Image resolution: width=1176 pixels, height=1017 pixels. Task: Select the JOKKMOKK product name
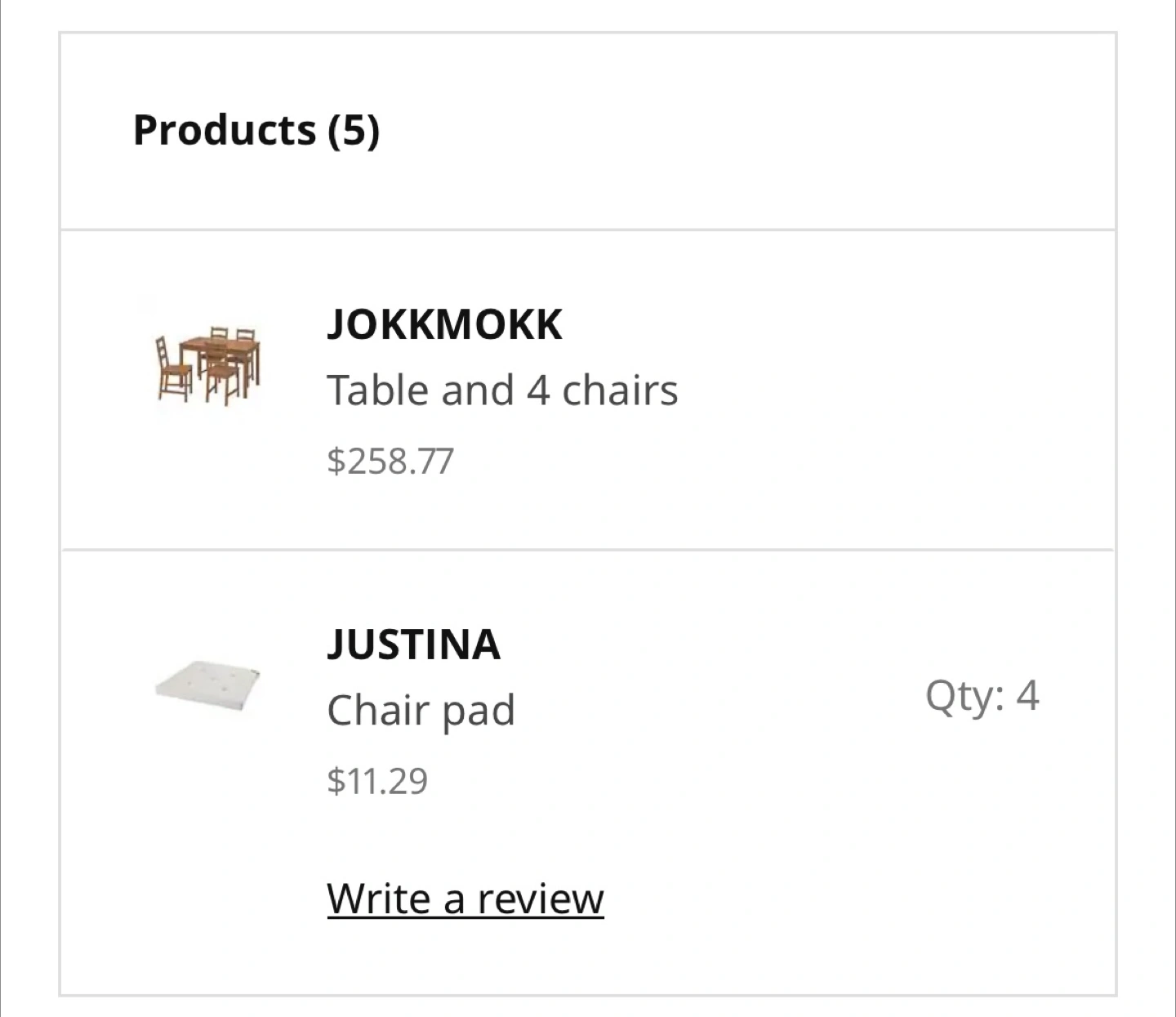coord(444,324)
